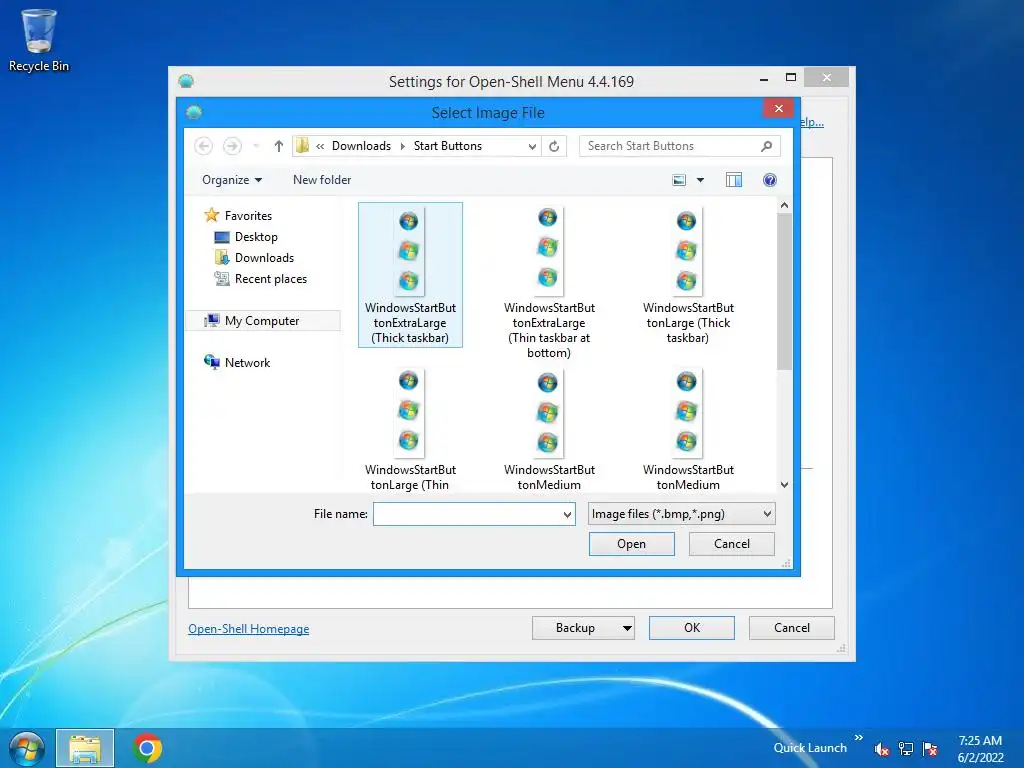Go forward in file dialog navigation
This screenshot has height=768, width=1024.
tap(232, 146)
